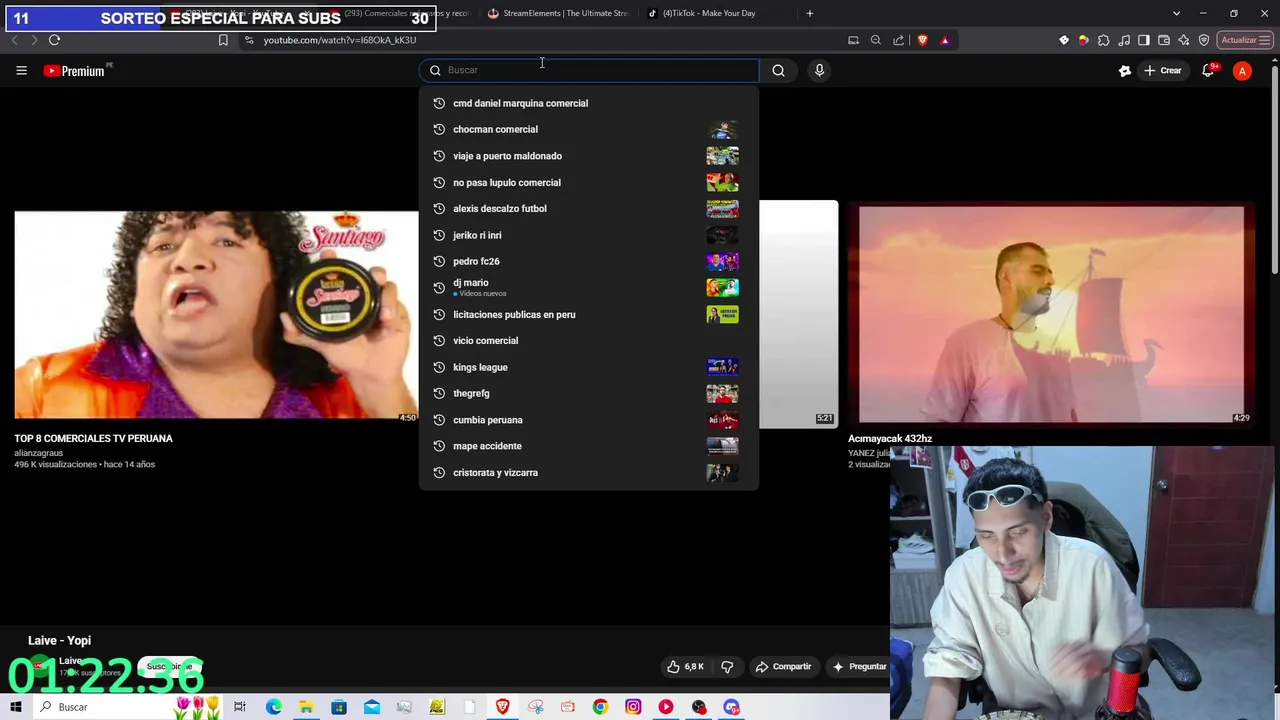This screenshot has height=720, width=1280.
Task: Open Acımayacak 432hz ship video thumbnail
Action: coord(1051,315)
